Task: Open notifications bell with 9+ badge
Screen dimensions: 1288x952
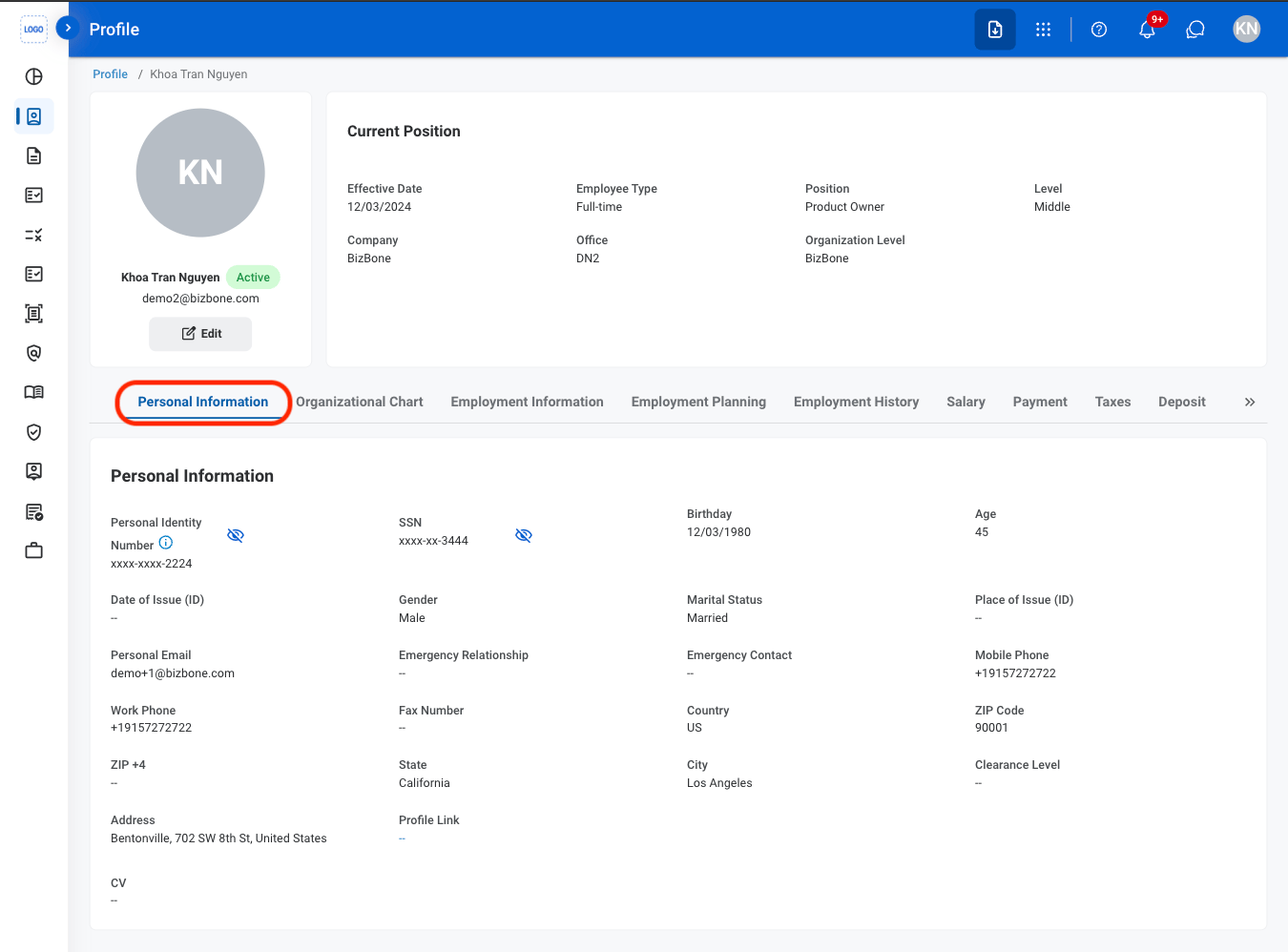Action: 1148,29
